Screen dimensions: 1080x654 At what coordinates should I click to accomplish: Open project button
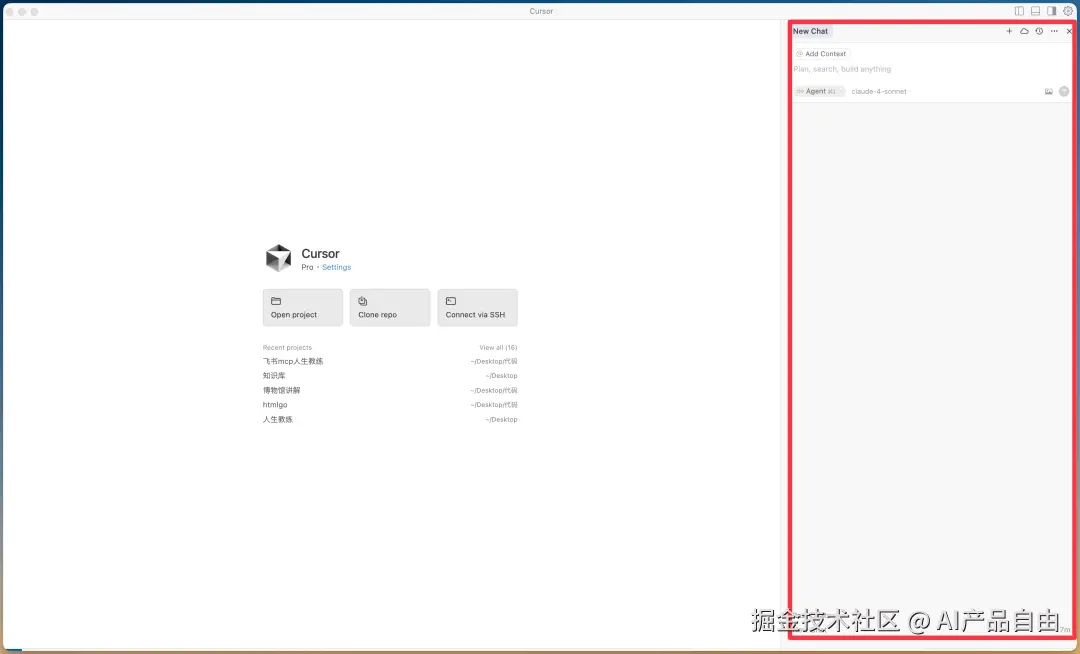point(302,308)
